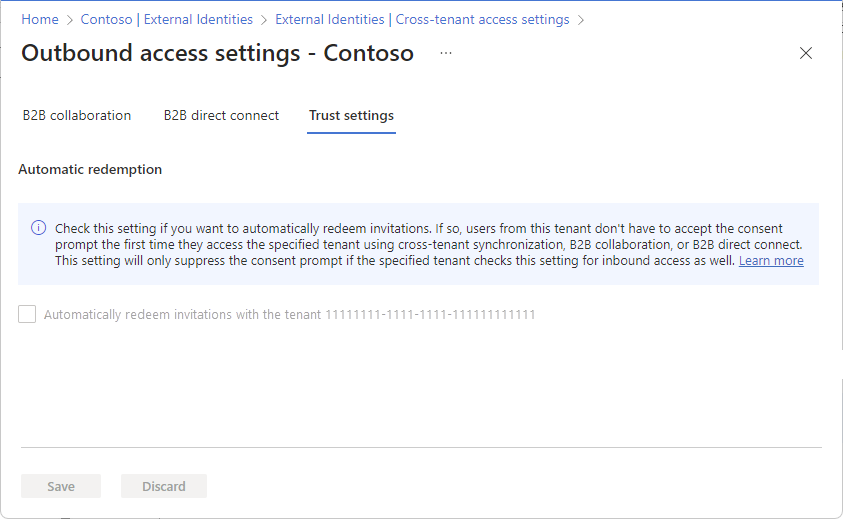Click the breadcrumb chevron after Home
The height and width of the screenshot is (519, 843).
tap(69, 20)
